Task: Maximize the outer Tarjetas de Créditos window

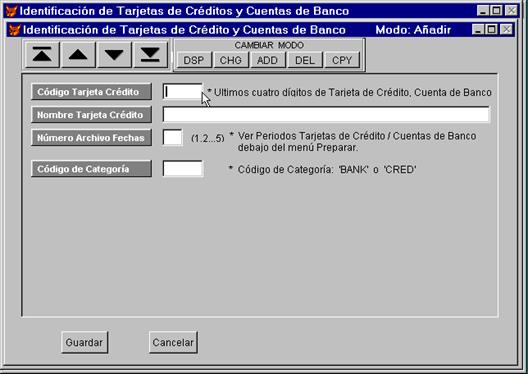Action: pos(496,11)
